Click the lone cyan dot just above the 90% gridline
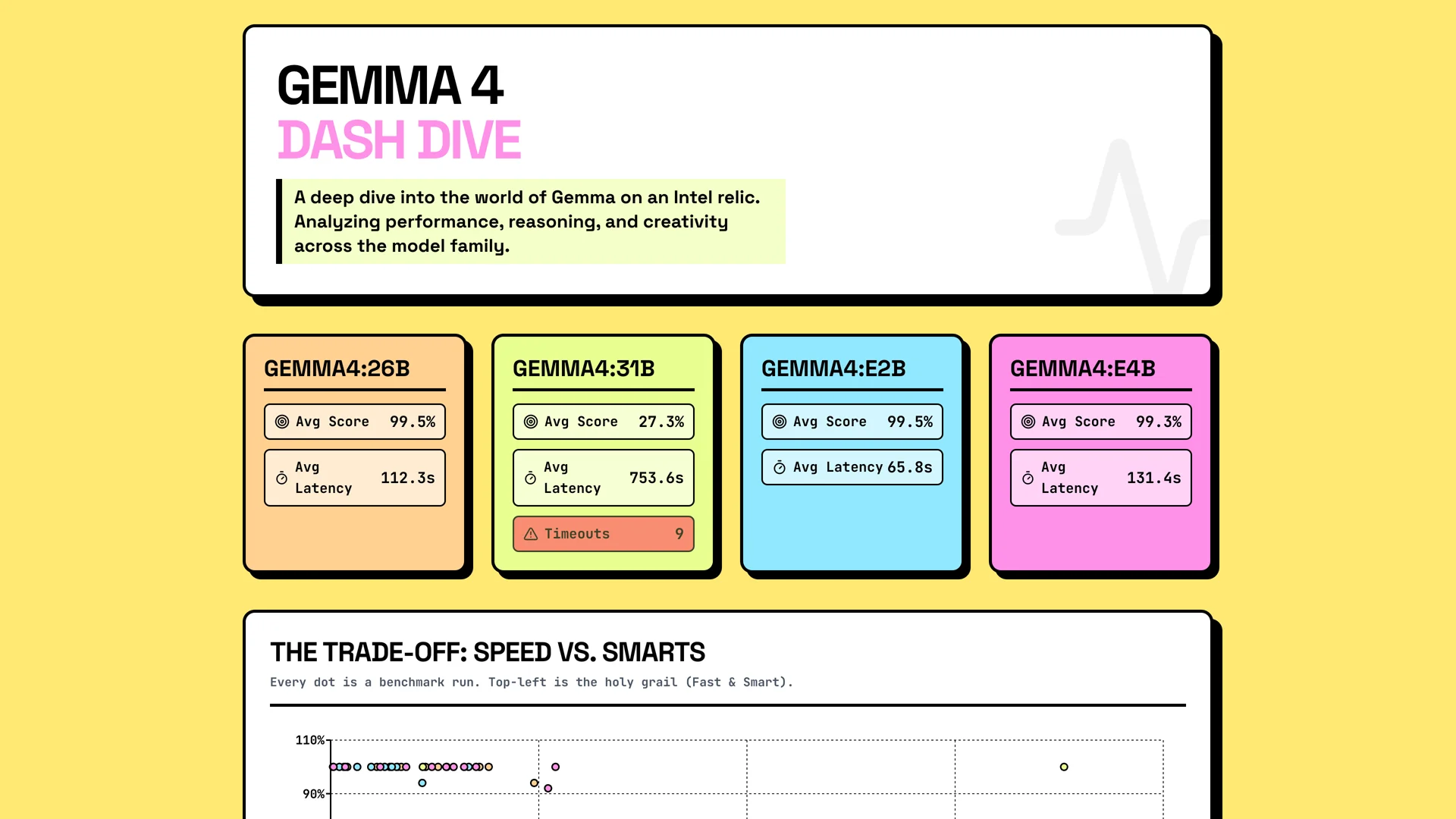The image size is (1456, 819). (422, 783)
